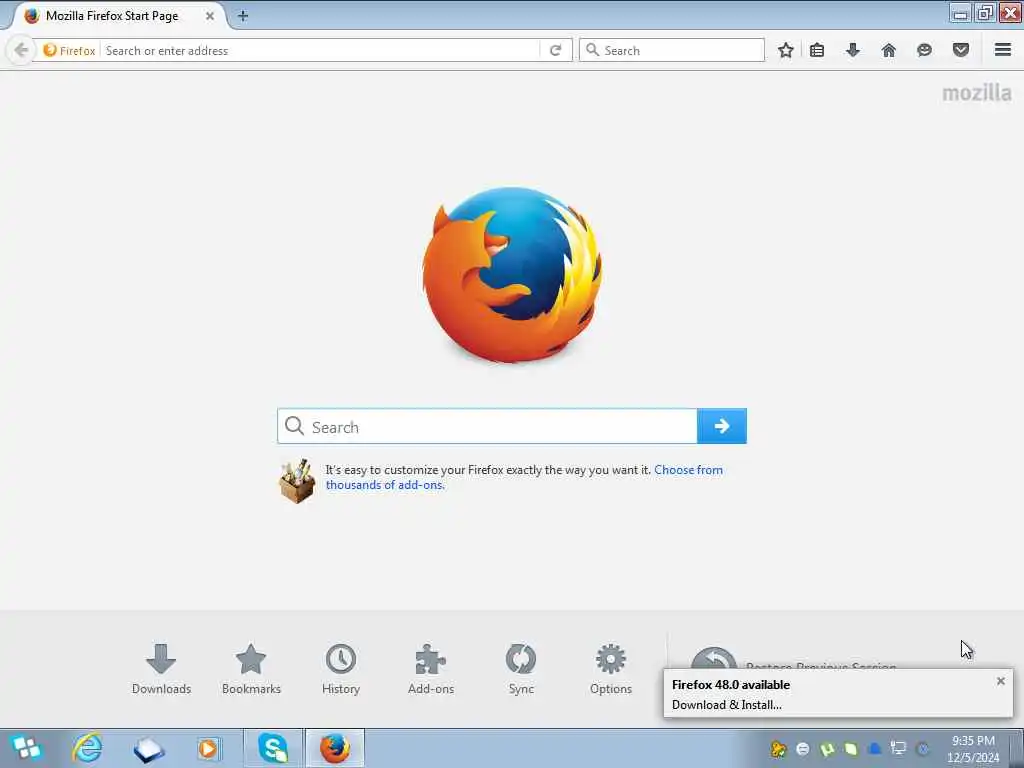The width and height of the screenshot is (1024, 768).
Task: Open Add-ons shortcut on the start page
Action: point(430,669)
